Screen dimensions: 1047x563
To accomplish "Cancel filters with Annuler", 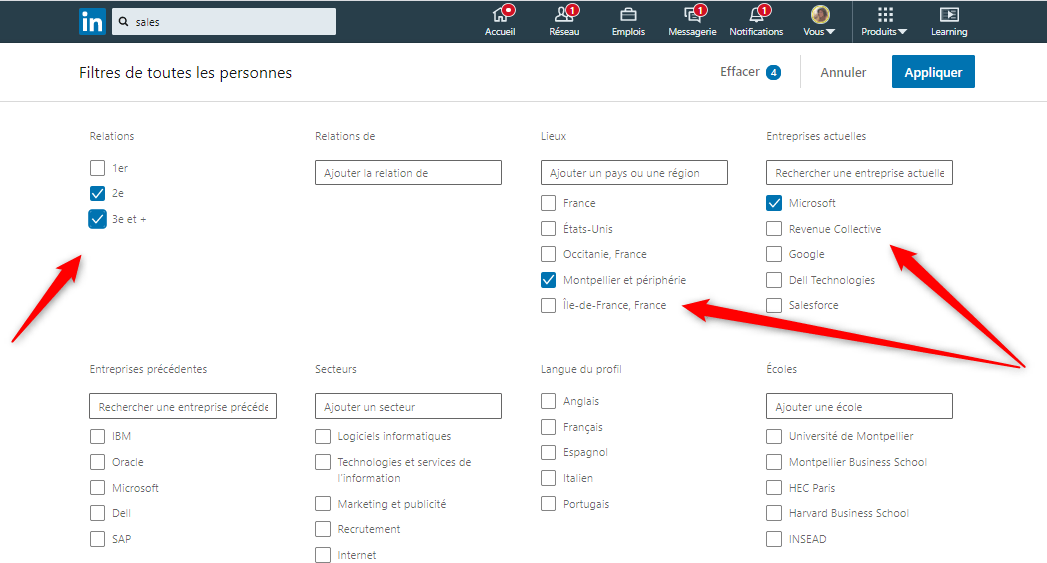I will click(843, 72).
